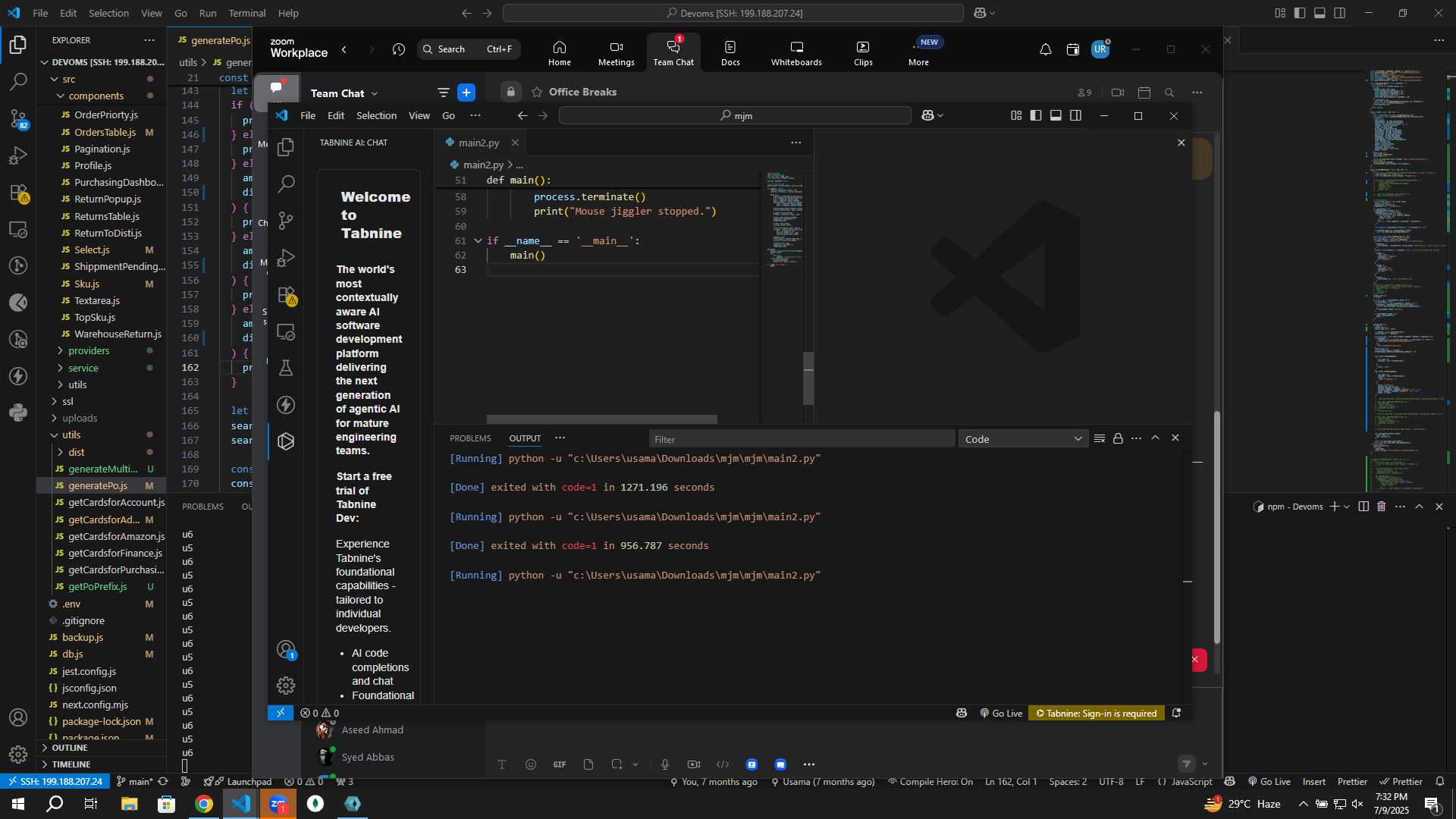Open Accounts icon in front VS Code window

coord(286,650)
